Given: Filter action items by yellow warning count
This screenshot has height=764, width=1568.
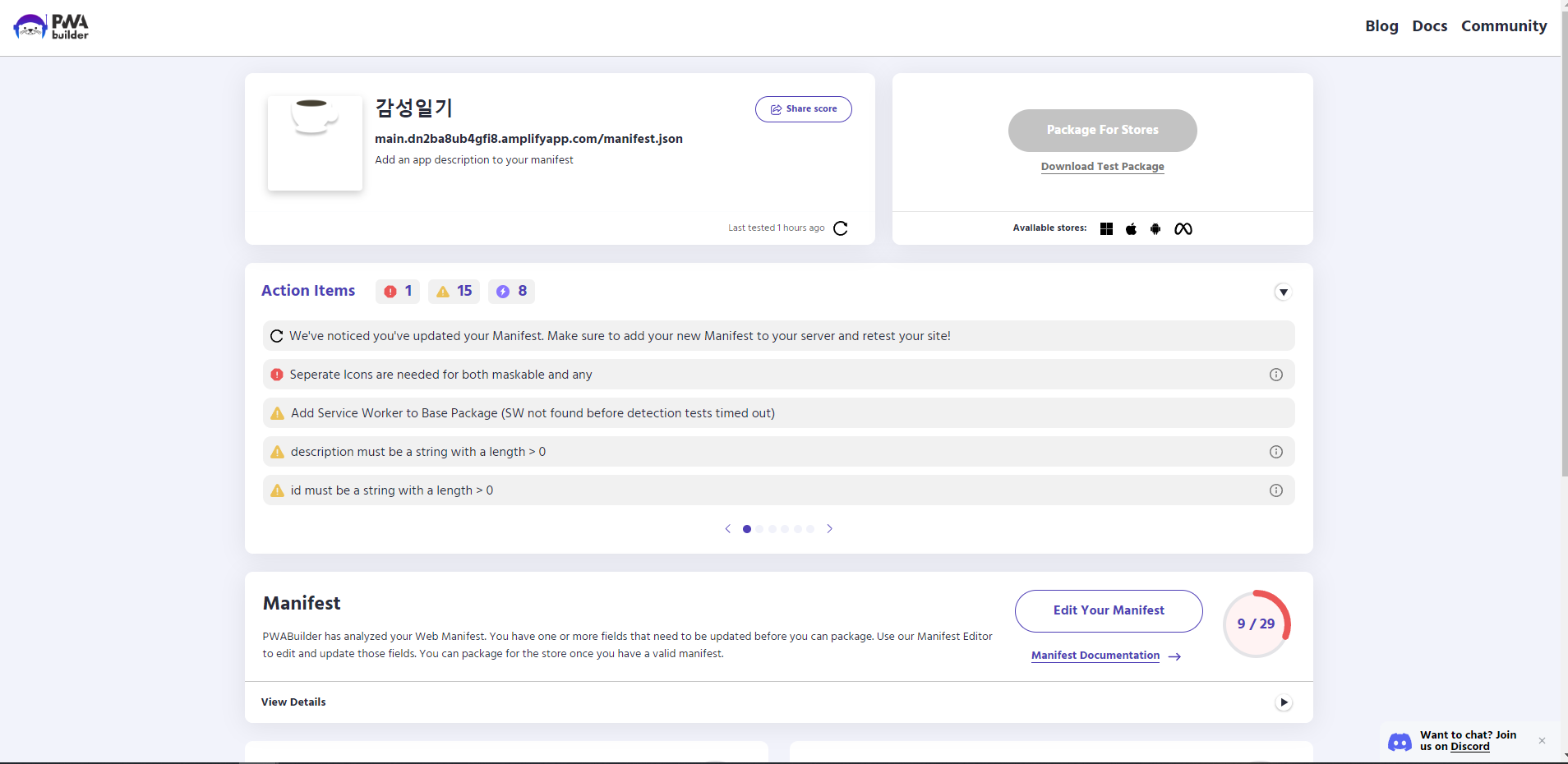Looking at the screenshot, I should pos(454,292).
